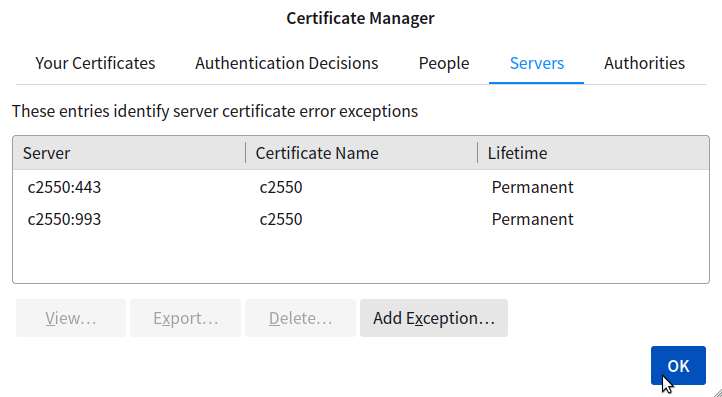The image size is (722, 397).
Task: Click Permanent lifetime in the c2550:443 row
Action: coord(532,187)
